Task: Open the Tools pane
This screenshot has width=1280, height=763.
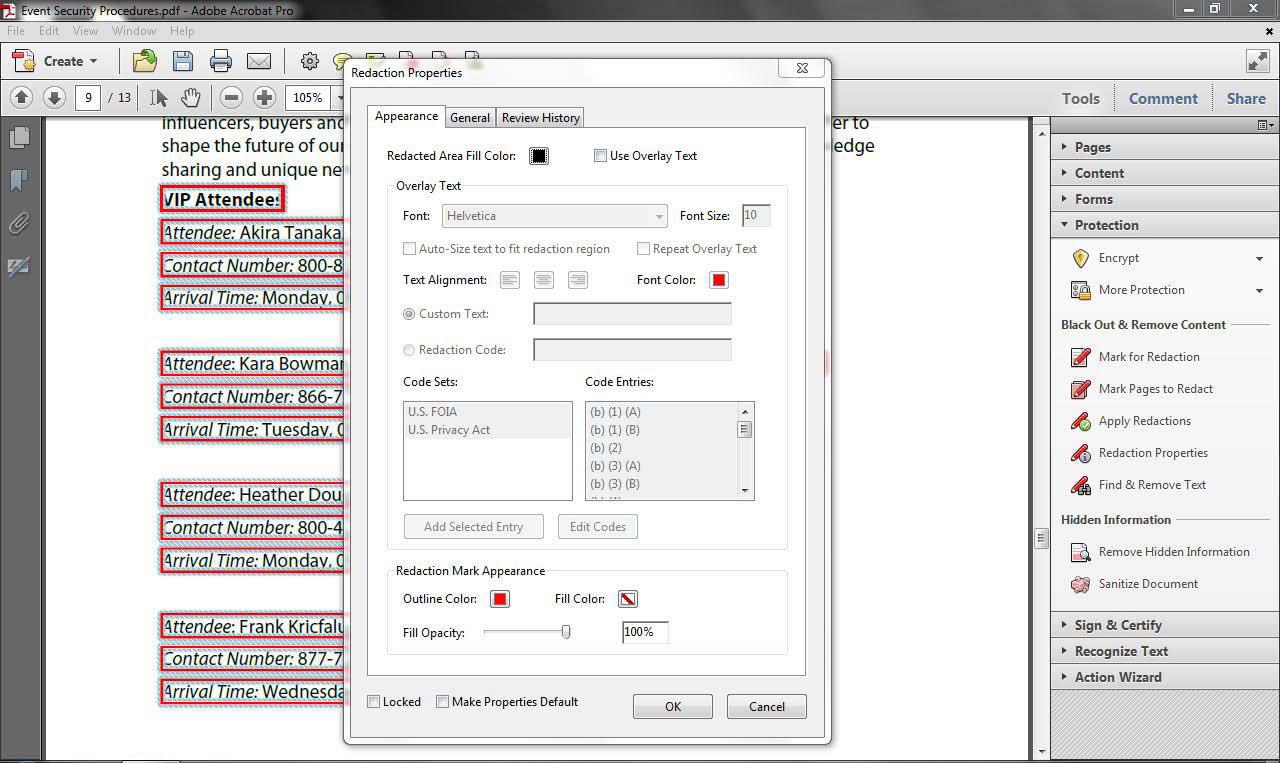Action: 1081,98
